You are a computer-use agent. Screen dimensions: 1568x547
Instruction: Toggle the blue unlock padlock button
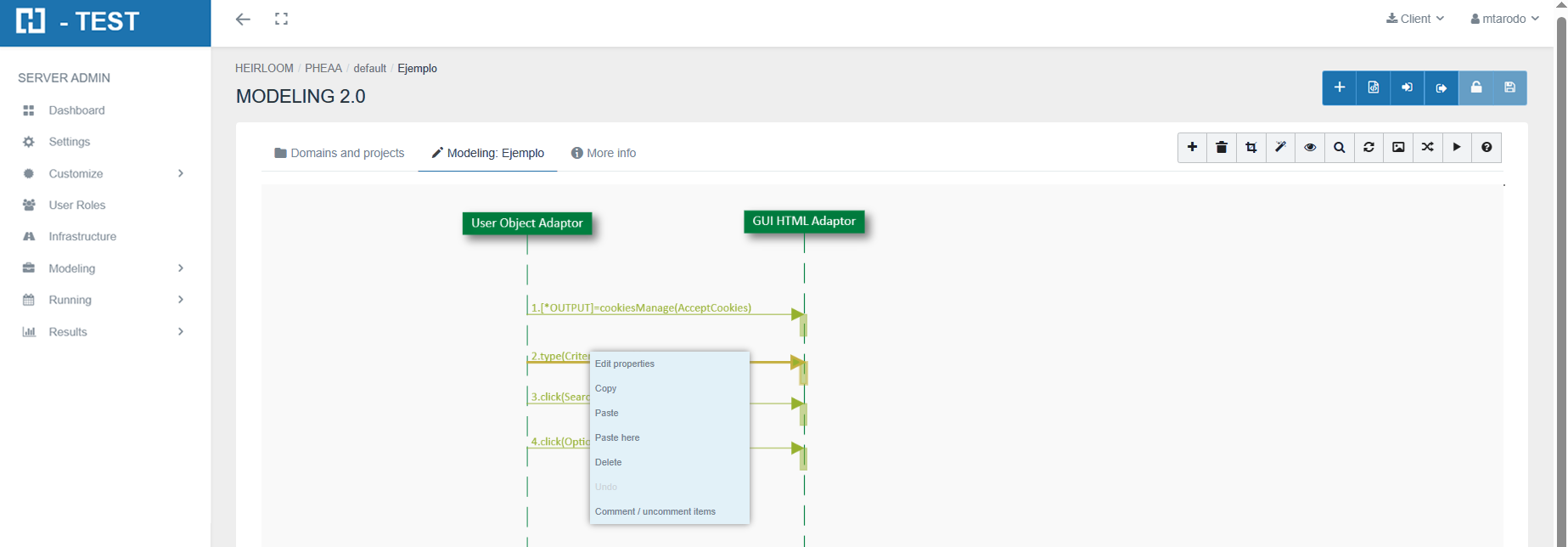coord(1476,87)
